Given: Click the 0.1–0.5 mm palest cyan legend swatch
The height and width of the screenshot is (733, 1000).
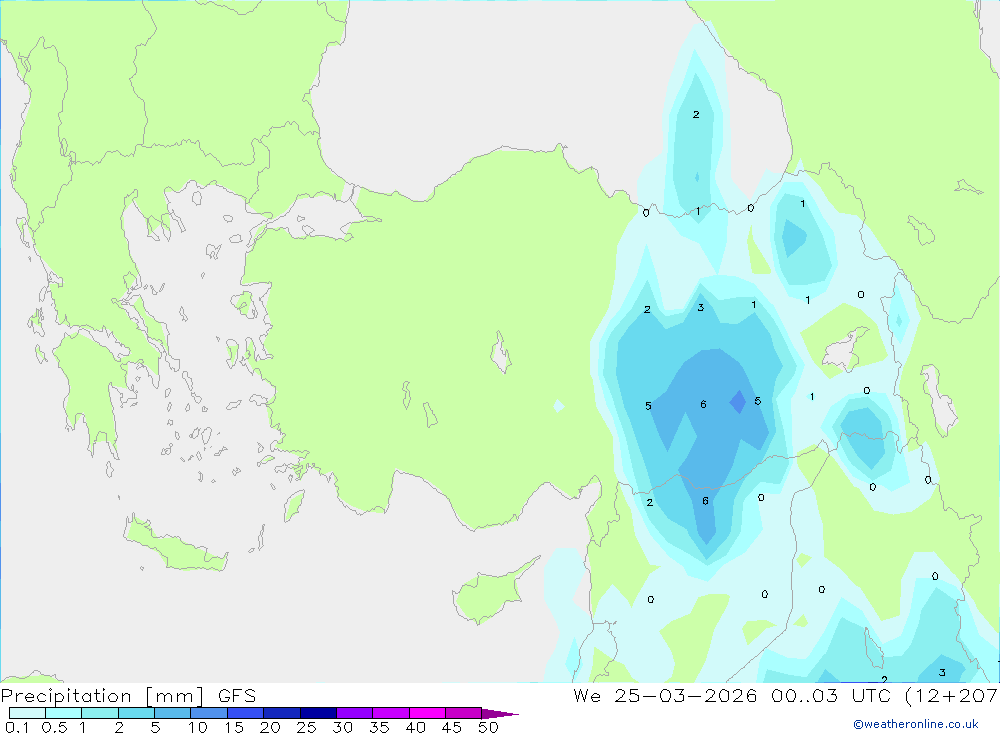Looking at the screenshot, I should click(x=27, y=713).
